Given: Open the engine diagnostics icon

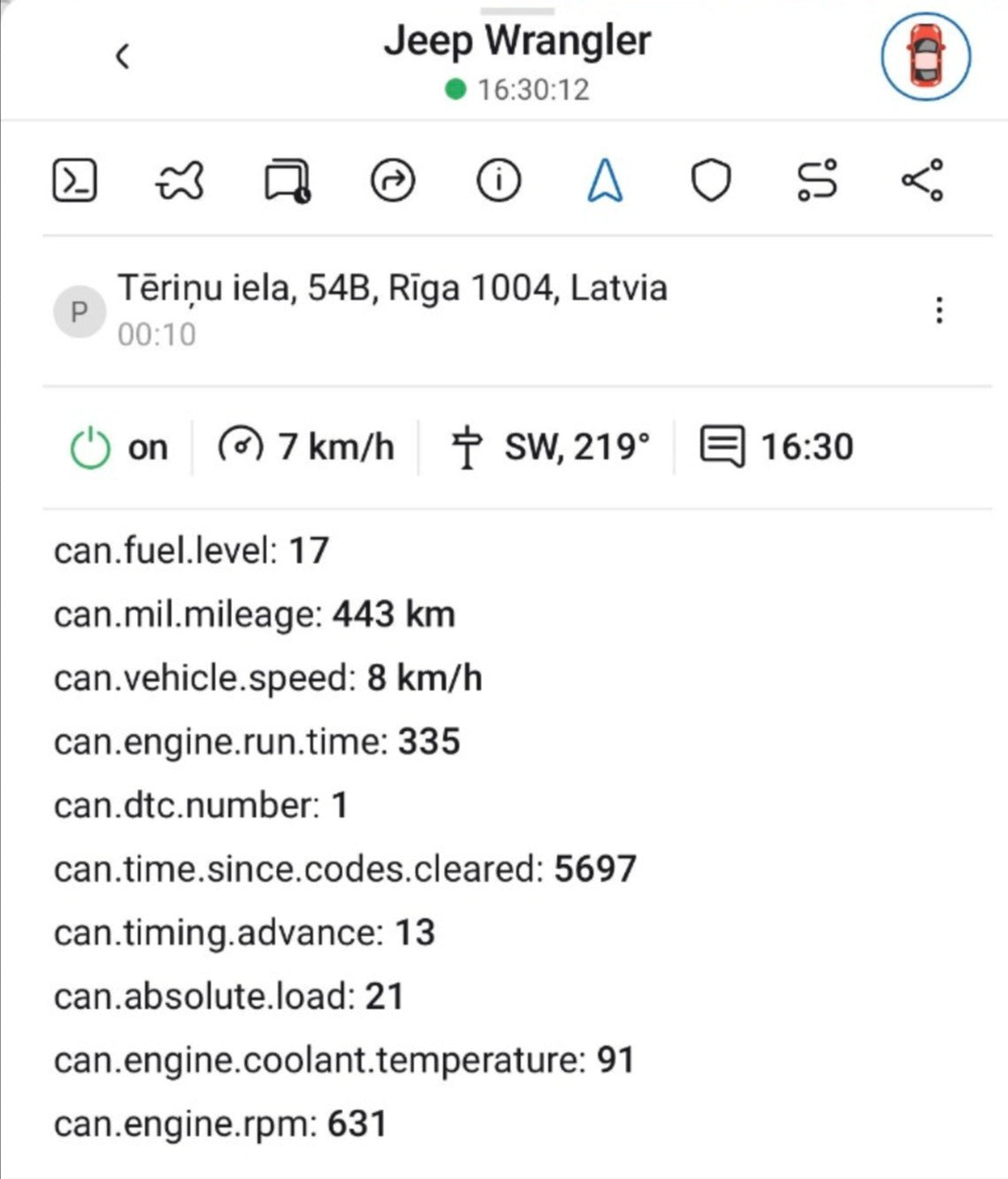Looking at the screenshot, I should (180, 180).
